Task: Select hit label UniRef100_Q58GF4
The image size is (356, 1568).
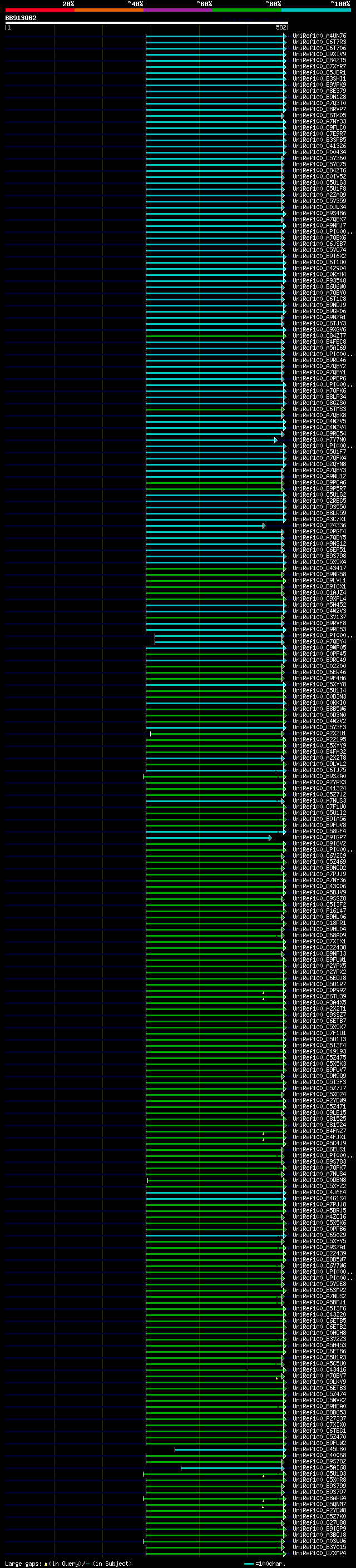Action: (319, 832)
